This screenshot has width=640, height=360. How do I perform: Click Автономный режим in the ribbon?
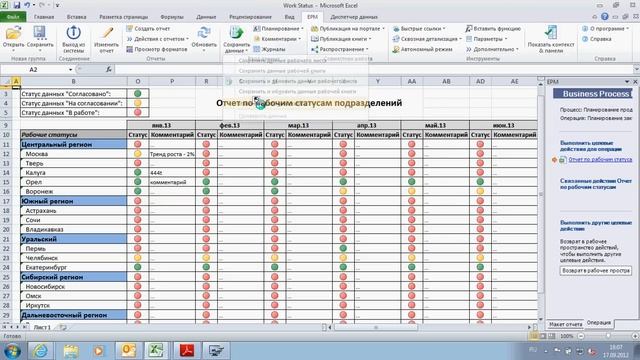point(422,49)
